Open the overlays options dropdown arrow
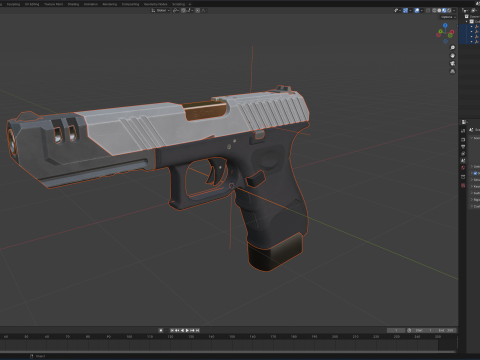The width and height of the screenshot is (480, 360). coord(422,11)
